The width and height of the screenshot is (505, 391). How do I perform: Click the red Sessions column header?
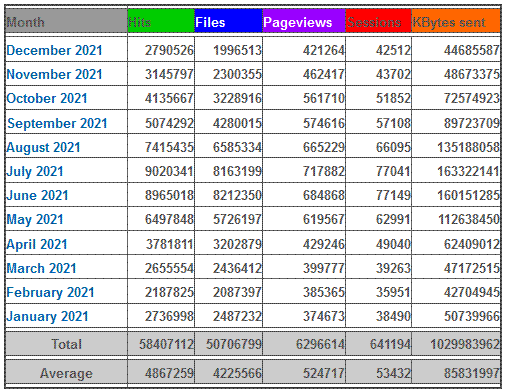(379, 21)
